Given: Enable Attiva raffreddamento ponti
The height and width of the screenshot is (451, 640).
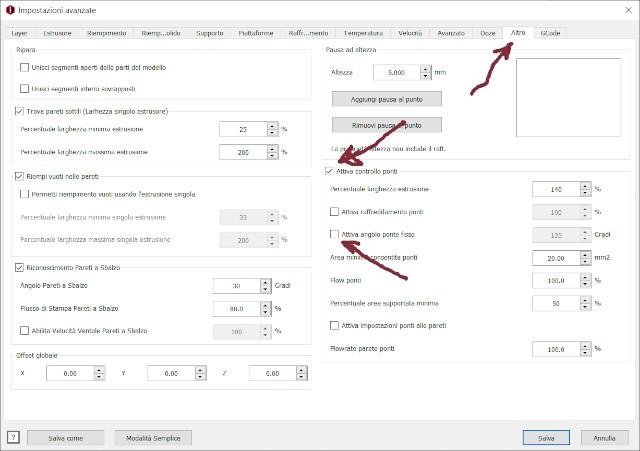Looking at the screenshot, I should point(334,211).
